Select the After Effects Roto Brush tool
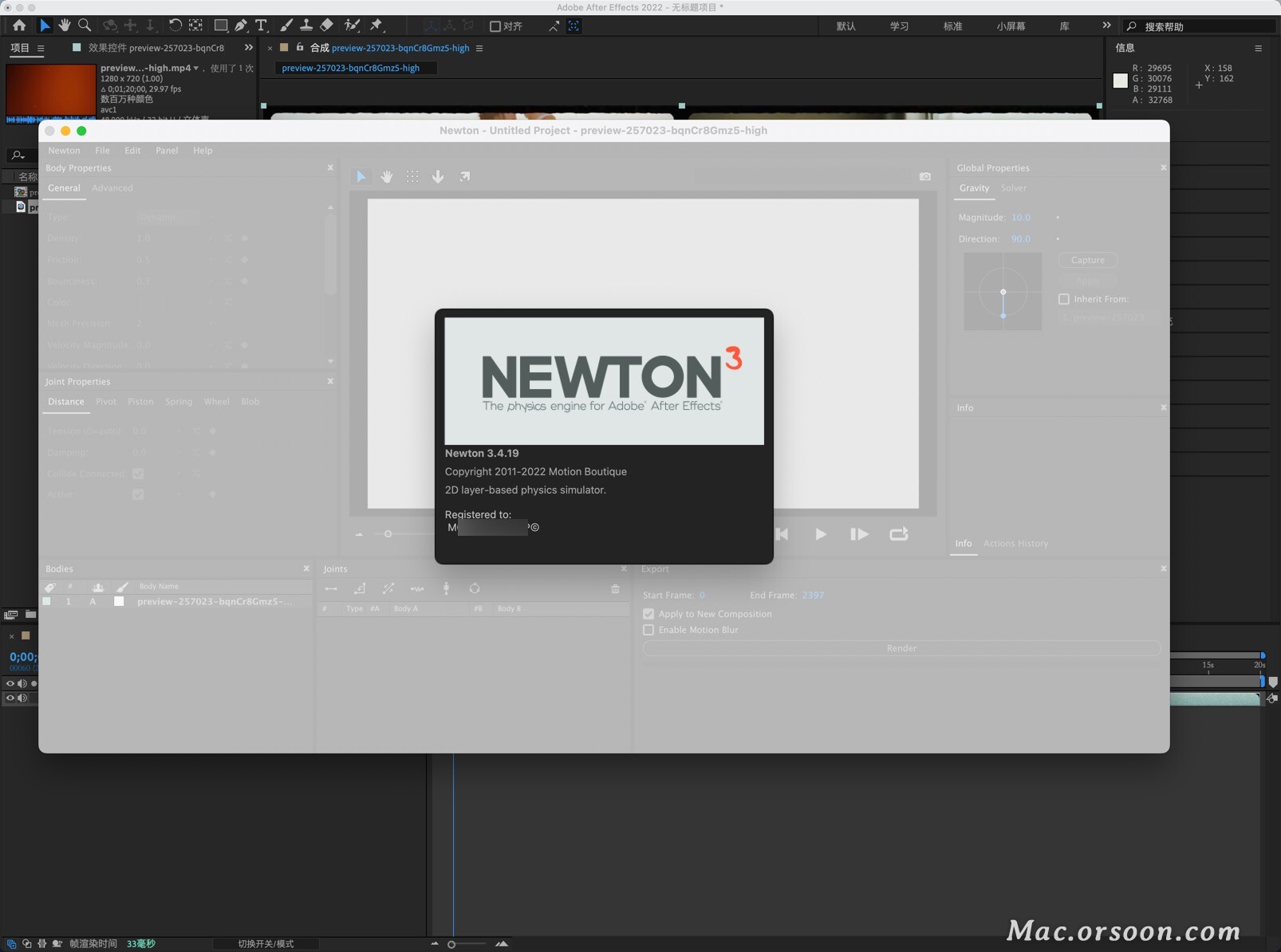Image resolution: width=1281 pixels, height=952 pixels. 352,26
